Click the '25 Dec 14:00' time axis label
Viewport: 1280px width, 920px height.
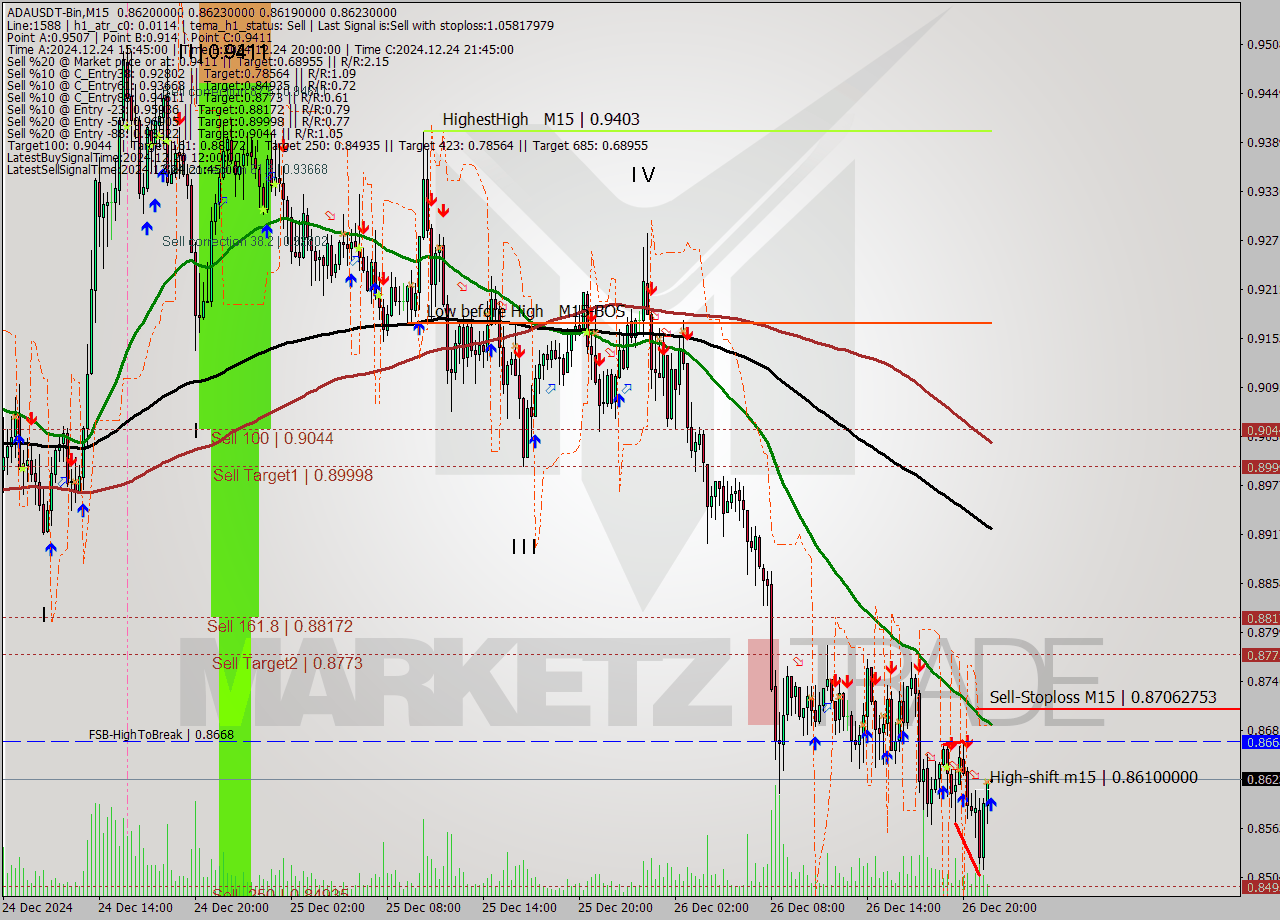pos(519,908)
